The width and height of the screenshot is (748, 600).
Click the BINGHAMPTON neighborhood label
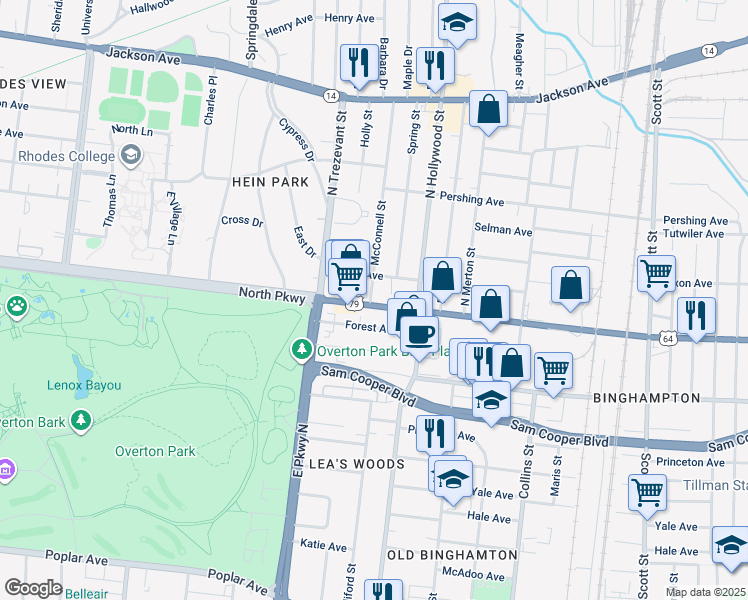click(646, 398)
